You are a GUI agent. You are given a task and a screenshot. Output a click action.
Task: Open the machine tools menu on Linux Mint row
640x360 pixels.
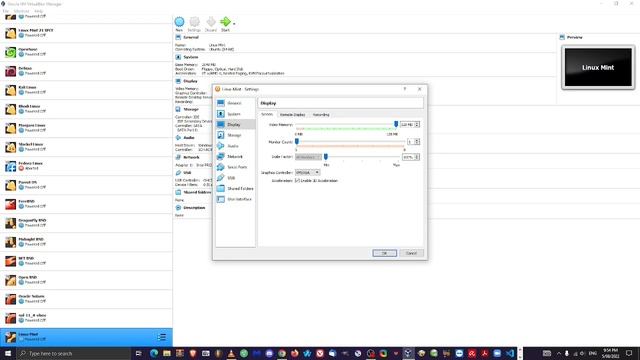pyautogui.click(x=162, y=337)
